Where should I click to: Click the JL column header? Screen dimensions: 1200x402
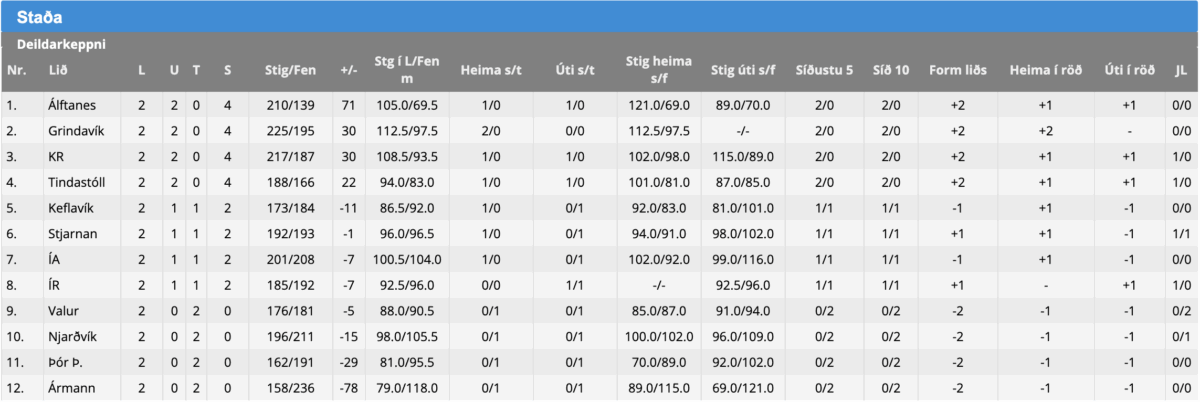tap(1180, 70)
